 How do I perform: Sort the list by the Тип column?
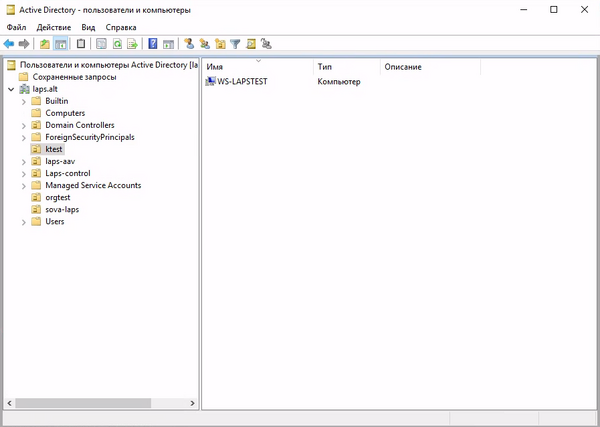347,67
